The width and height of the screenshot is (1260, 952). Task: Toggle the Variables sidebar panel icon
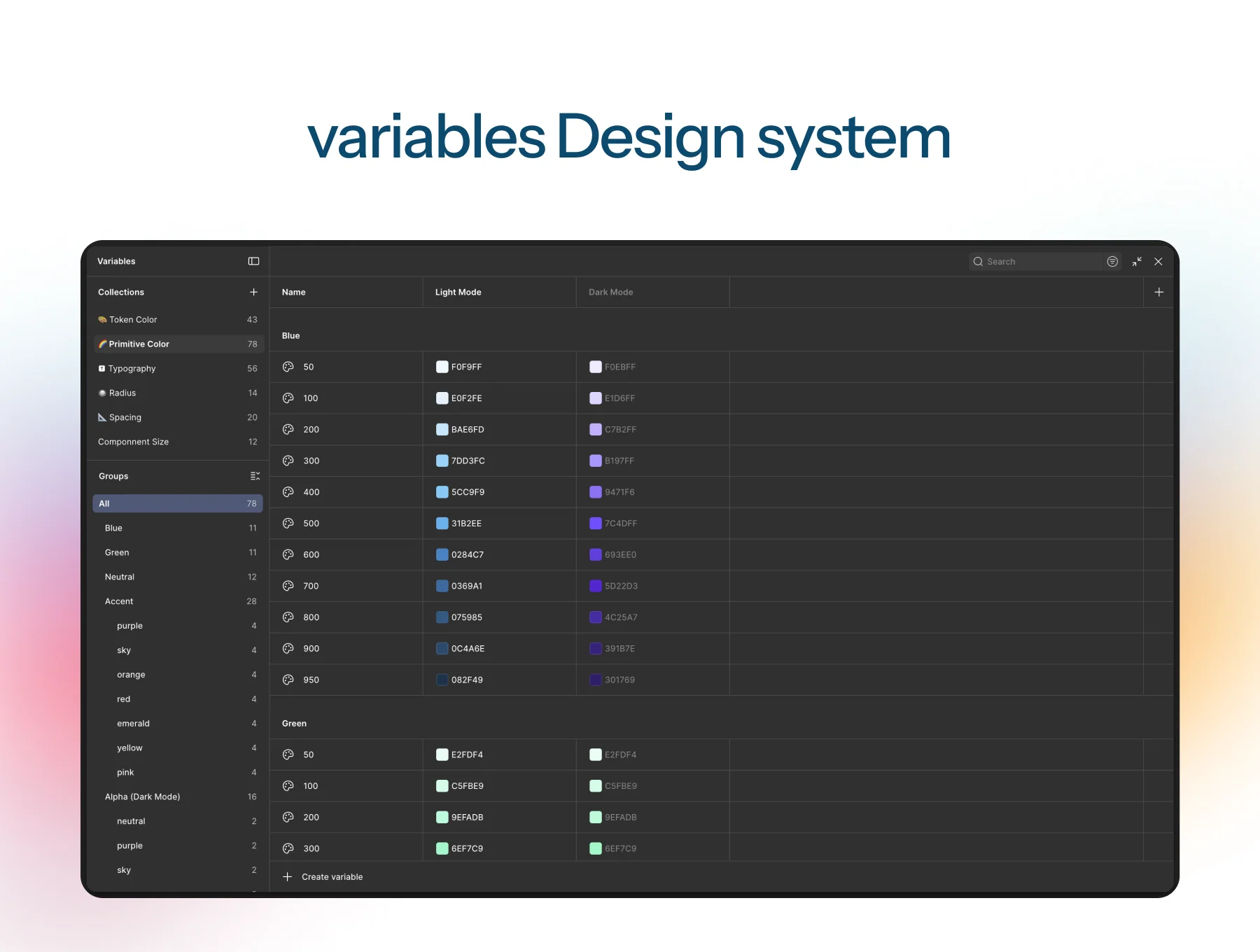coord(253,261)
